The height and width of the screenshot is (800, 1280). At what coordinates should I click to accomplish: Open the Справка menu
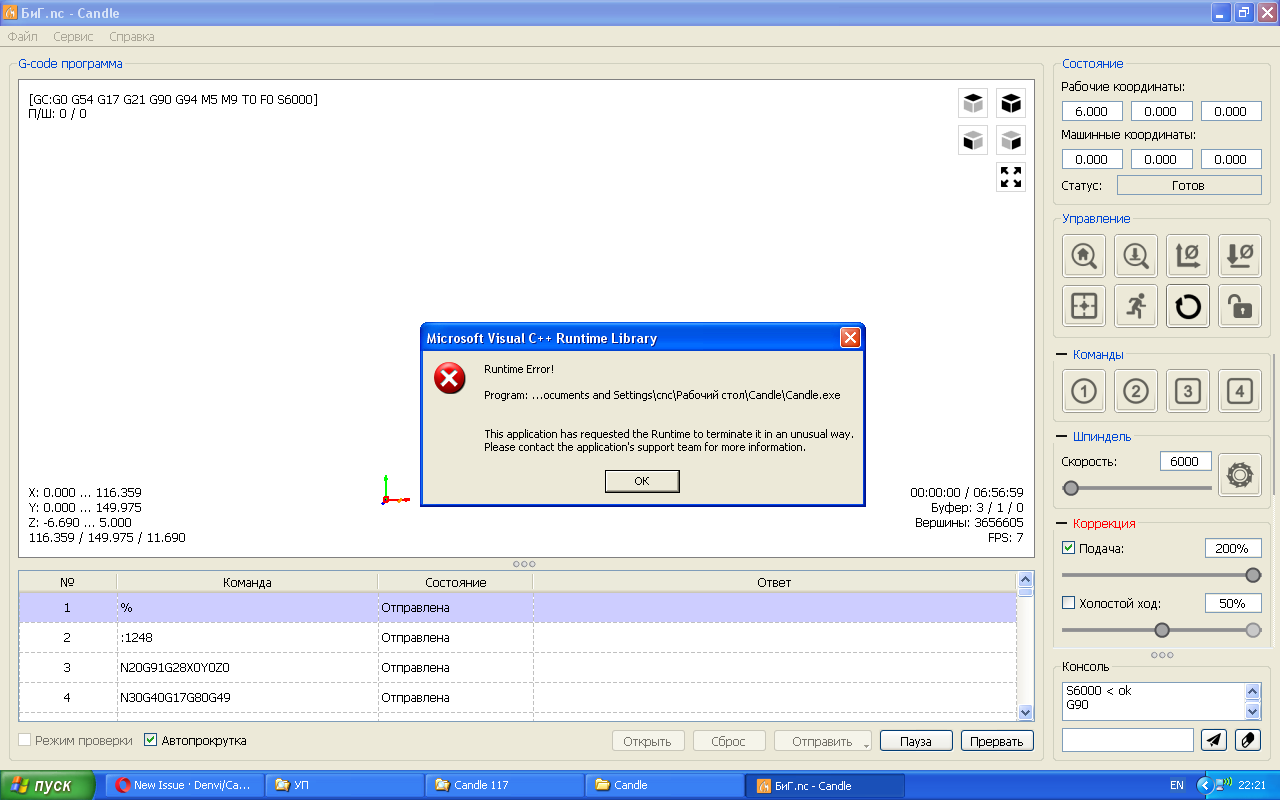pos(132,37)
